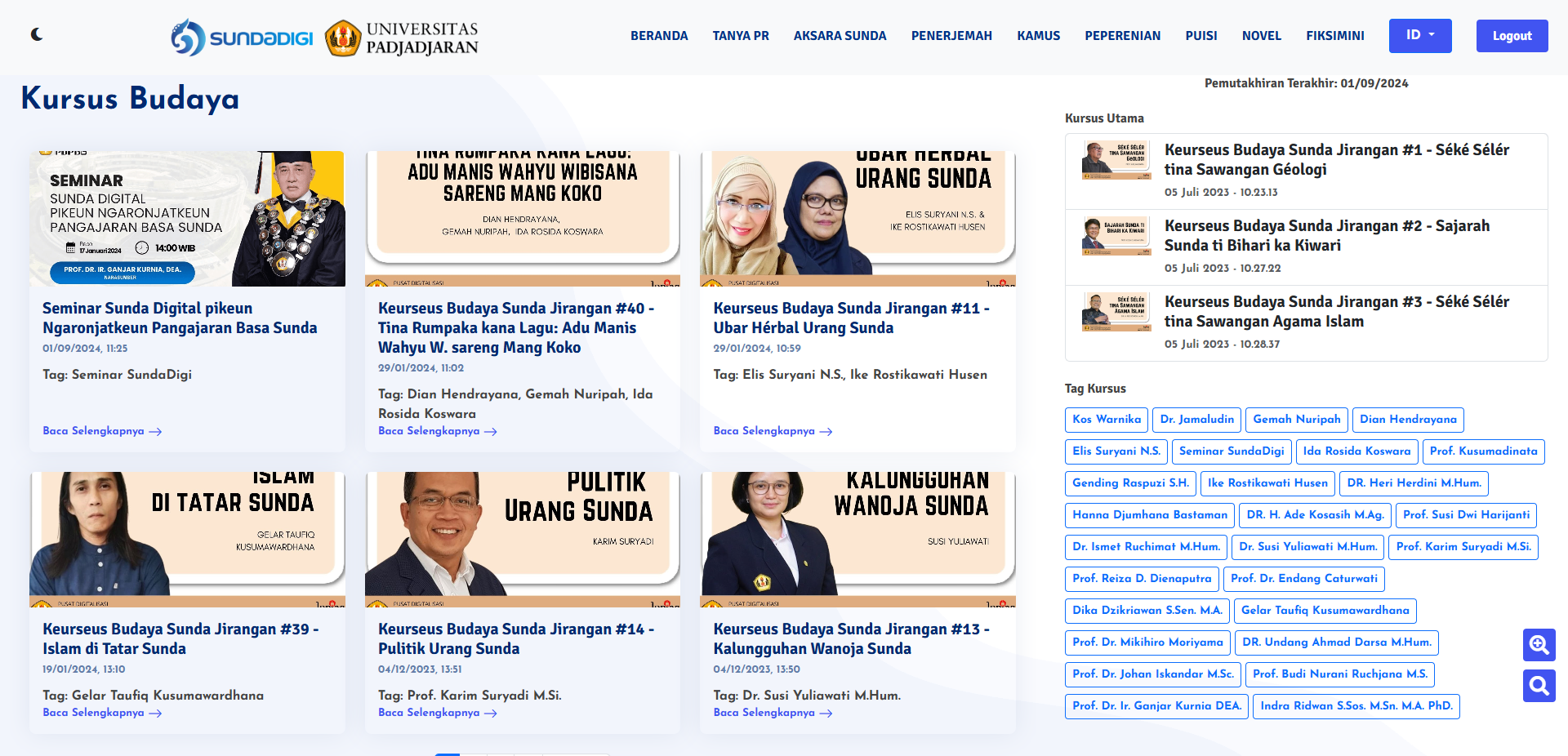This screenshot has height=756, width=1568.
Task: Select the Prof. Kusumadinata tag
Action: pos(1483,451)
